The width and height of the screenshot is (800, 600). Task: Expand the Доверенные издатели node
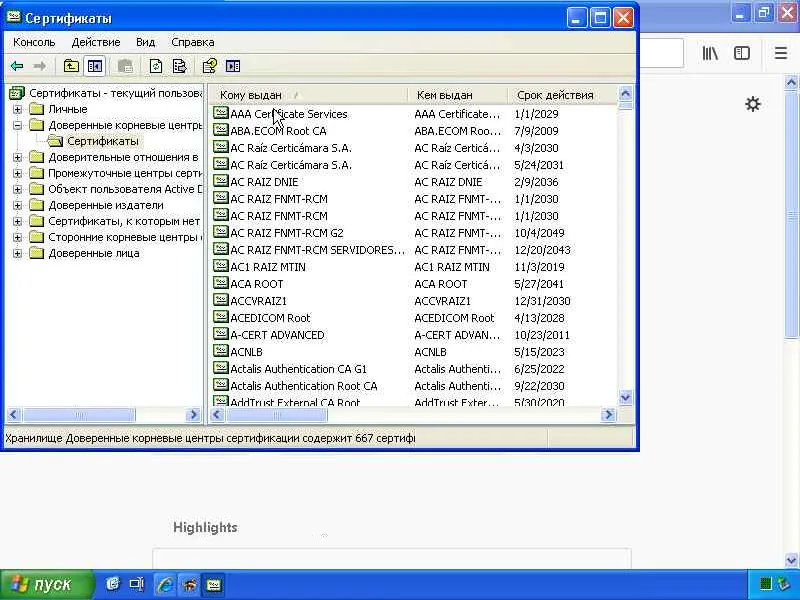(x=17, y=206)
